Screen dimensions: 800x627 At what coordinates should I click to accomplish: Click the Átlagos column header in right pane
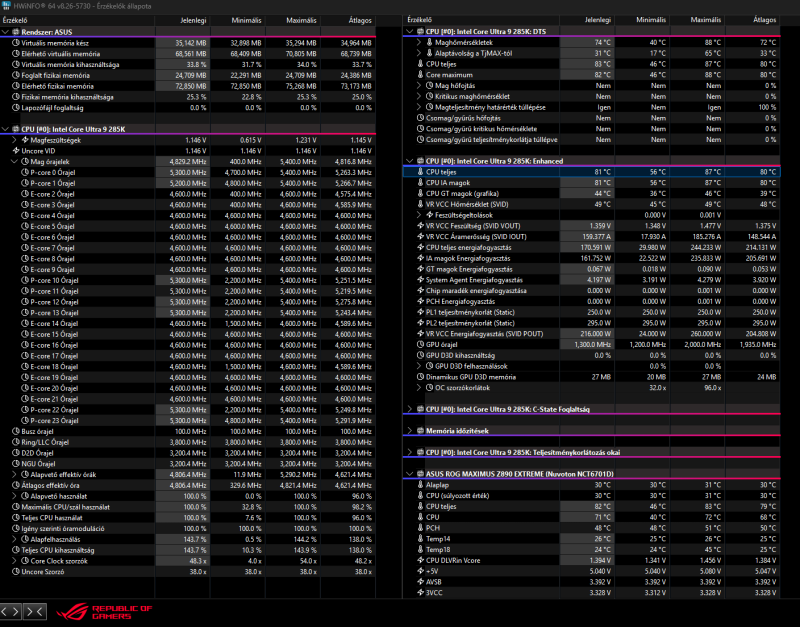coord(753,20)
